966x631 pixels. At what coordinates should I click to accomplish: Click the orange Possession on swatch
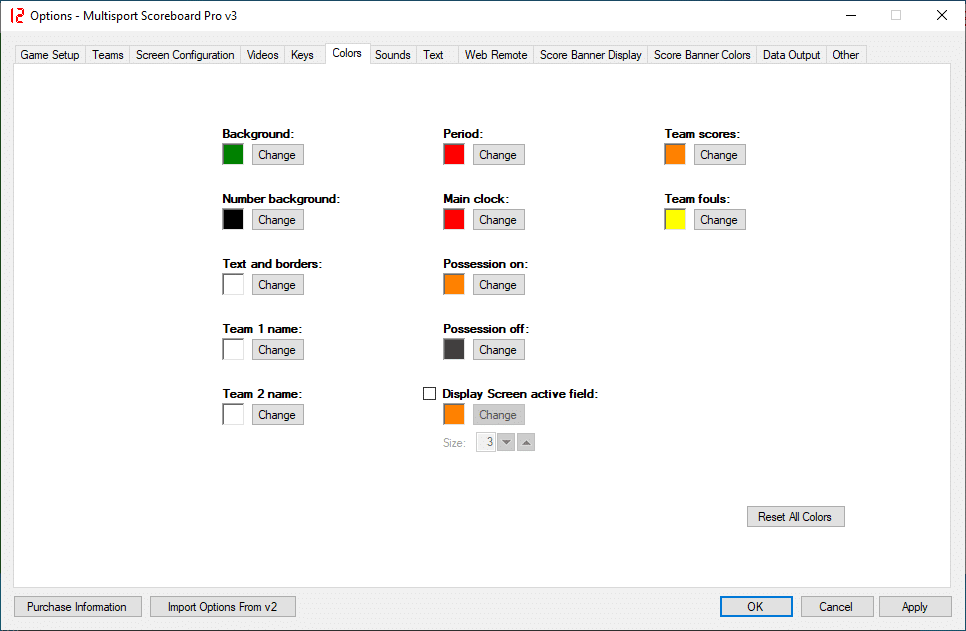click(454, 285)
